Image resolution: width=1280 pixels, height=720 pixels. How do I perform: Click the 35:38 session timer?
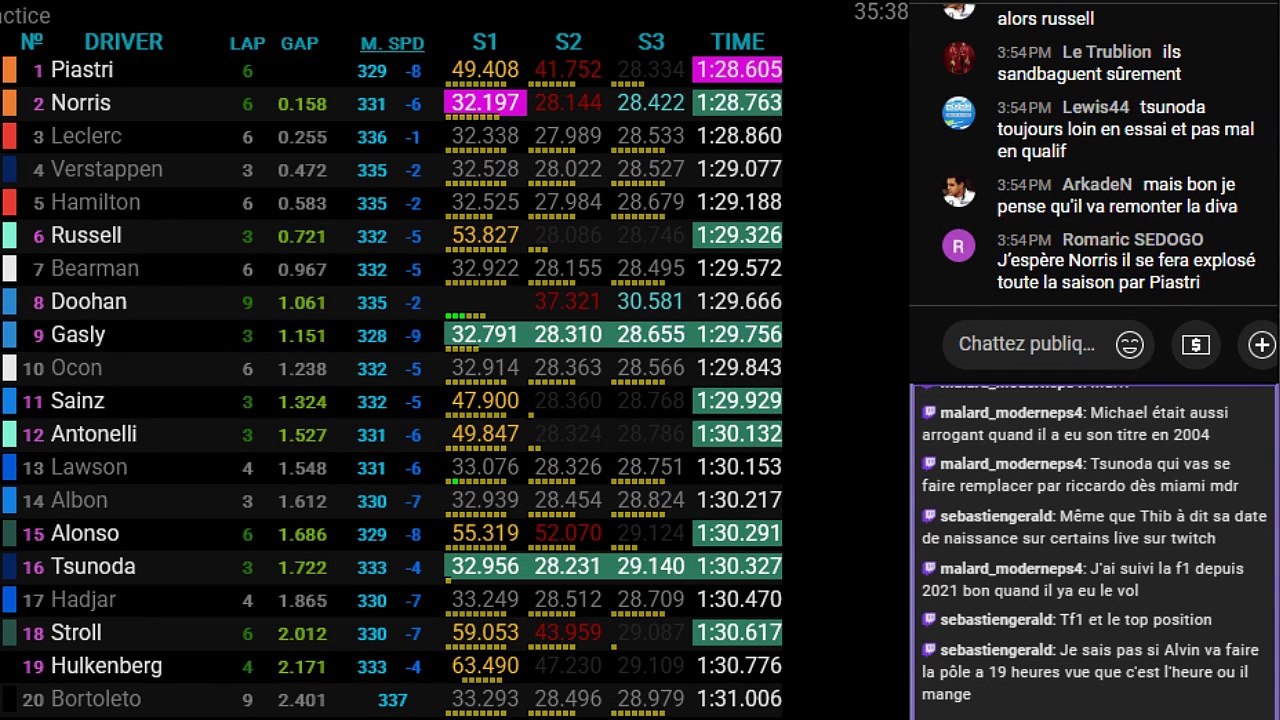pos(881,12)
